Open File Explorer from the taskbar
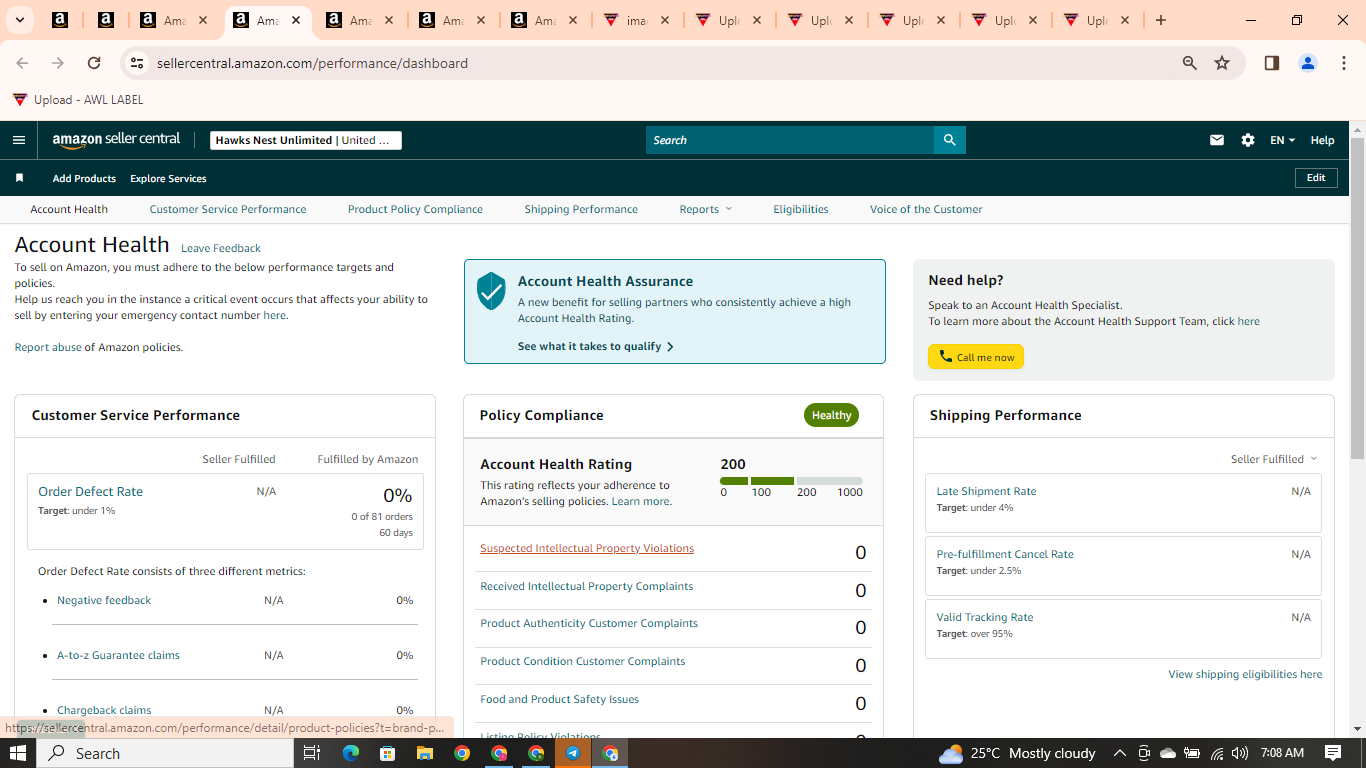1366x768 pixels. tap(424, 753)
